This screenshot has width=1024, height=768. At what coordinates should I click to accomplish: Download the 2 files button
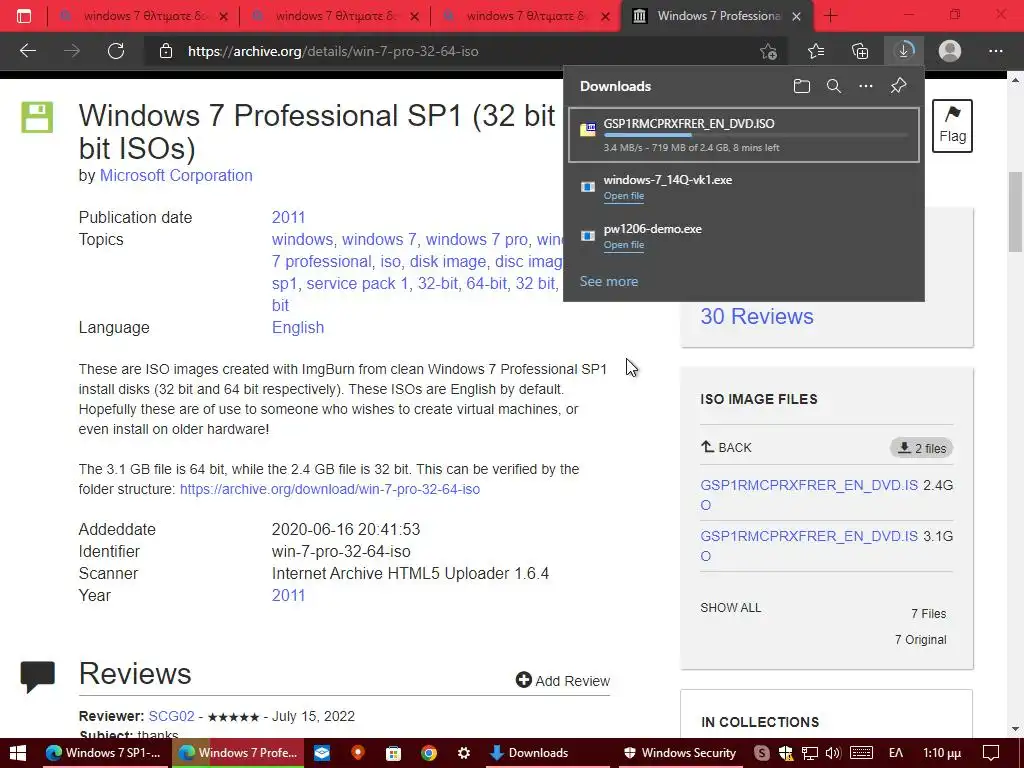tap(921, 448)
